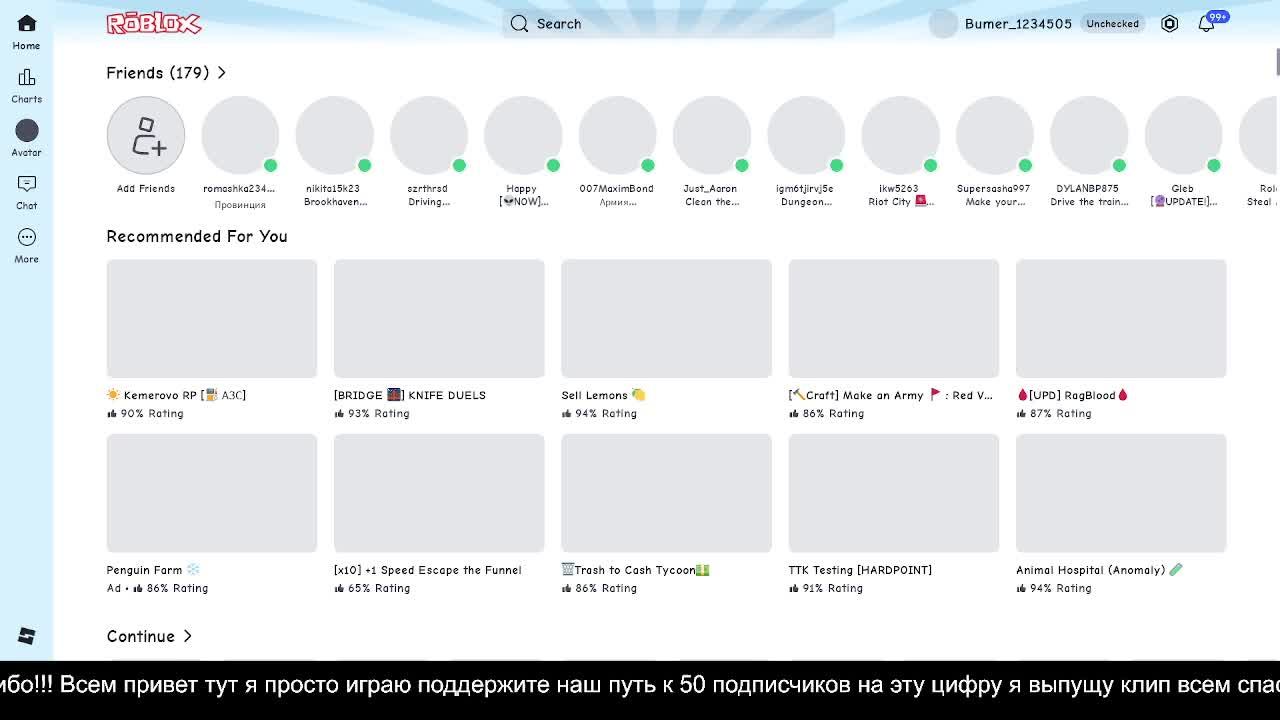
Task: Open friend szrthrsd avatar
Action: point(429,136)
